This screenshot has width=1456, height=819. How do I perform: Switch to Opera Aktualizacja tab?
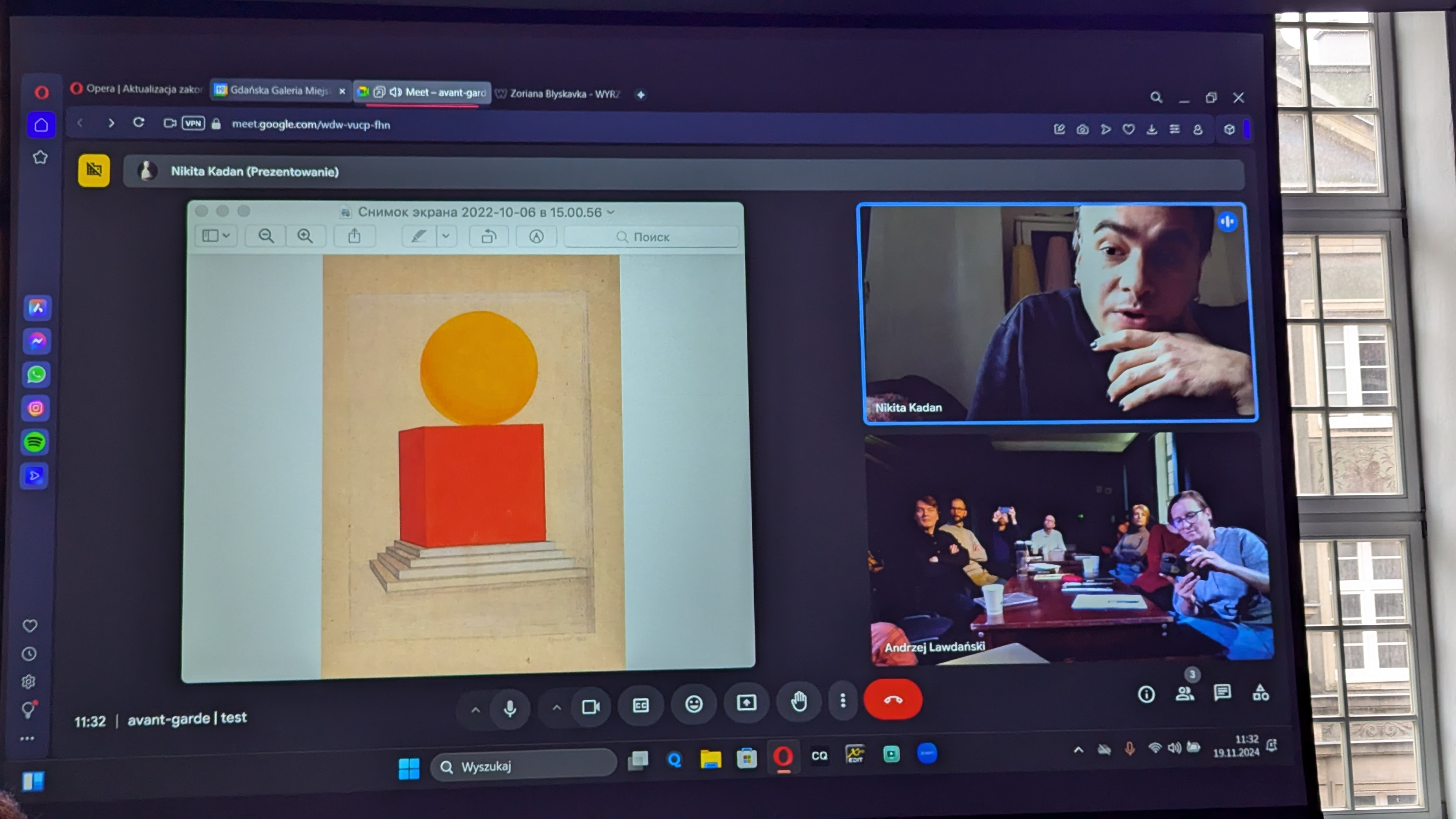coord(136,89)
